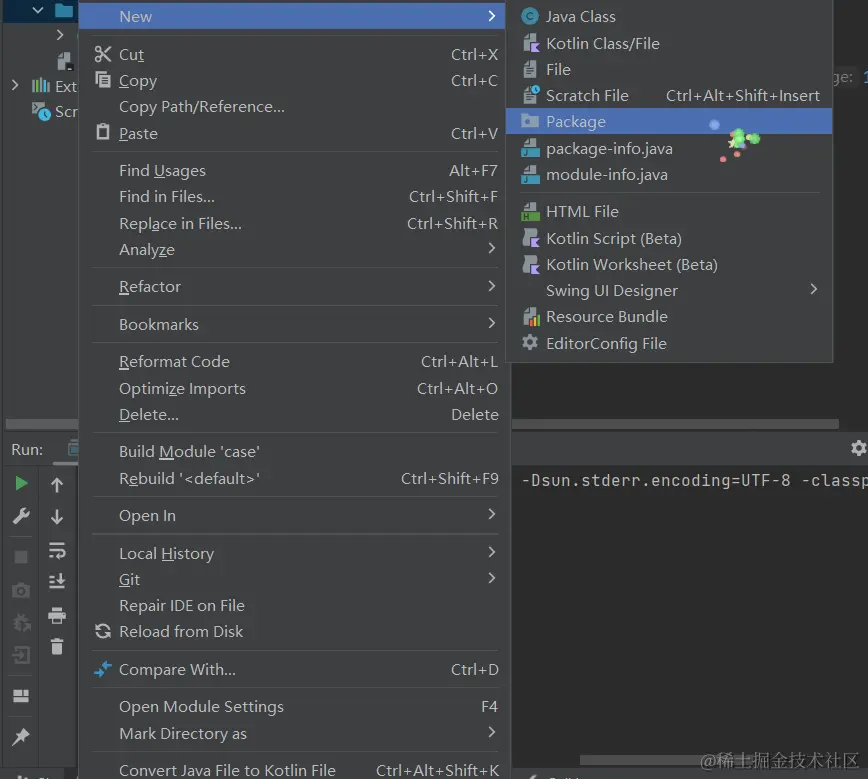Click the layout icon in Run panel
The height and width of the screenshot is (779, 868).
coord(21,696)
